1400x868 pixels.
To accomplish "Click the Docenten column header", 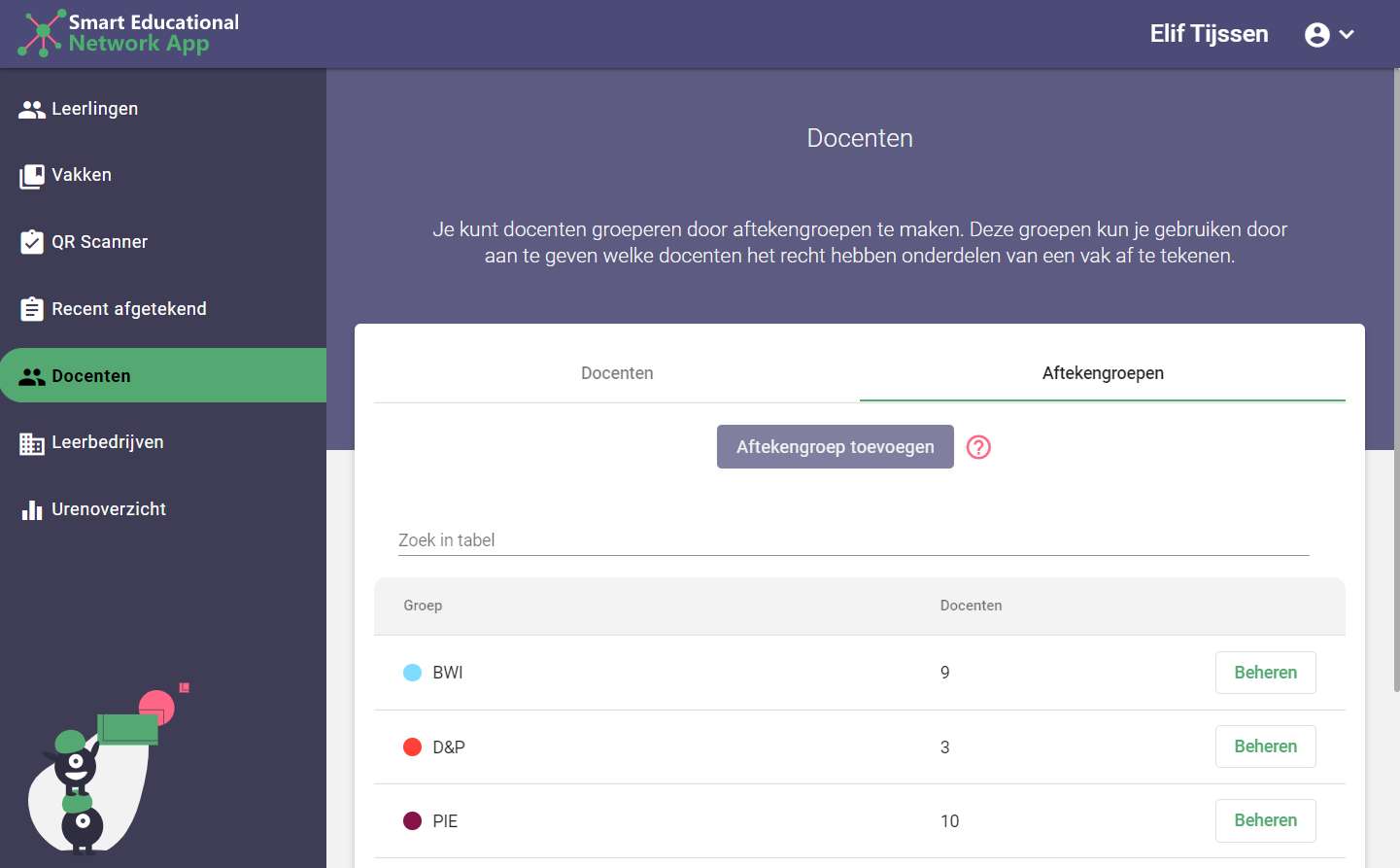I will click(x=971, y=606).
